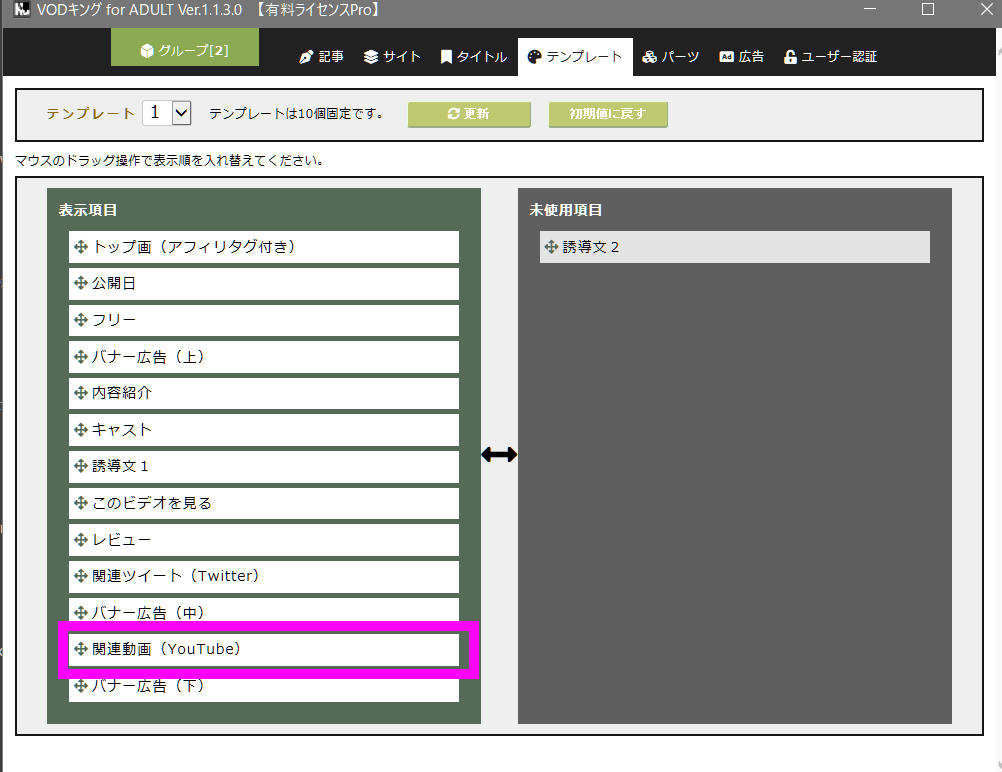The image size is (1002, 772).
Task: Click the move handle icon beside 公開日
Action: point(81,284)
